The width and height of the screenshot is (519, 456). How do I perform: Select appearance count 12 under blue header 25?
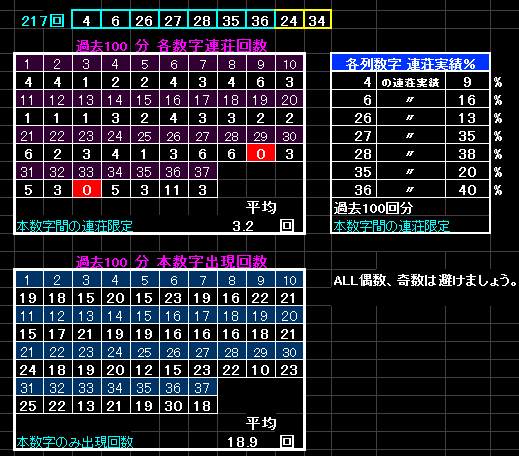pyautogui.click(x=144, y=370)
